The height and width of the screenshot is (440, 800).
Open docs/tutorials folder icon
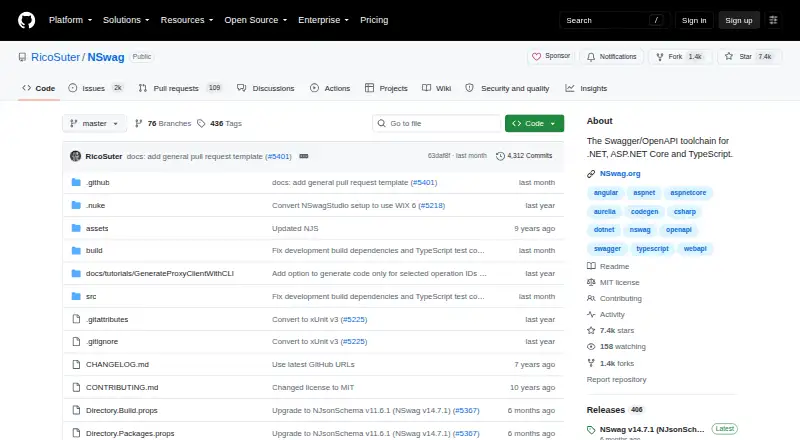click(x=76, y=274)
